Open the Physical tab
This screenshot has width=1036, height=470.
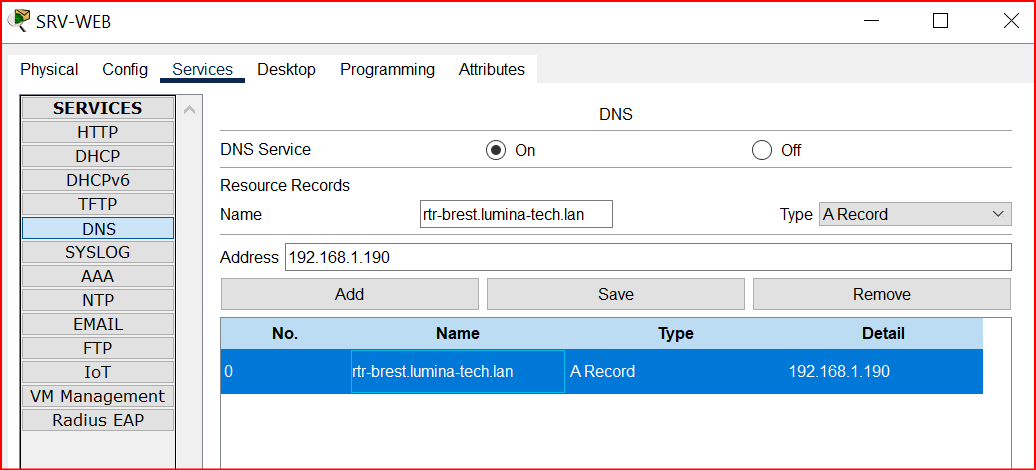tap(49, 69)
